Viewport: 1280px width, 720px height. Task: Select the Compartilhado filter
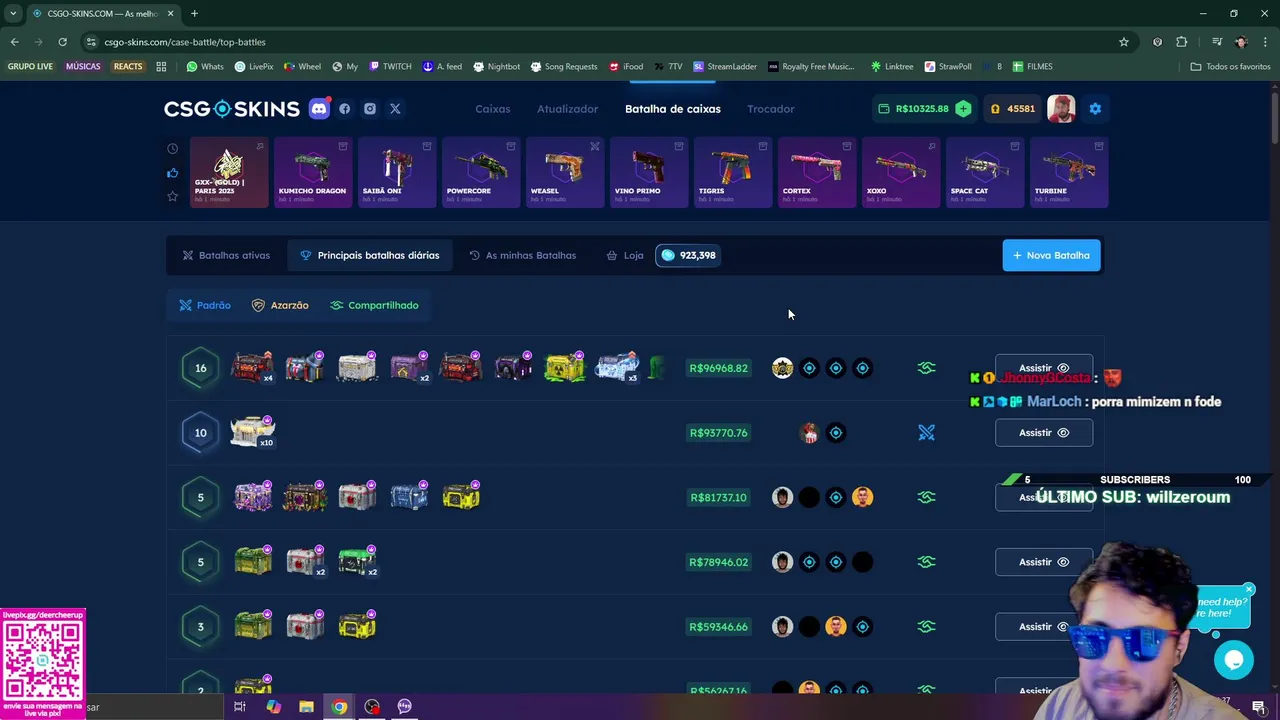click(375, 305)
